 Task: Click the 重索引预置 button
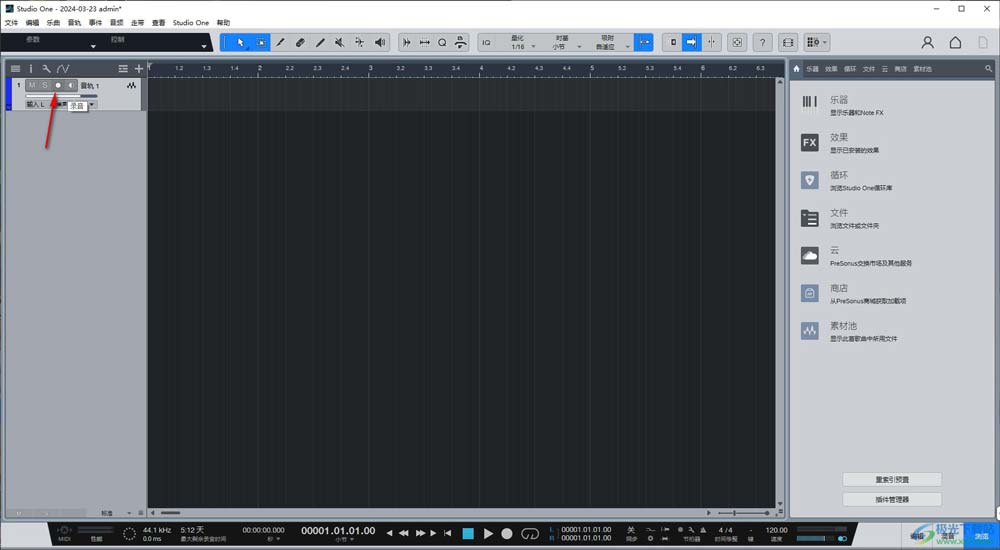pyautogui.click(x=892, y=479)
